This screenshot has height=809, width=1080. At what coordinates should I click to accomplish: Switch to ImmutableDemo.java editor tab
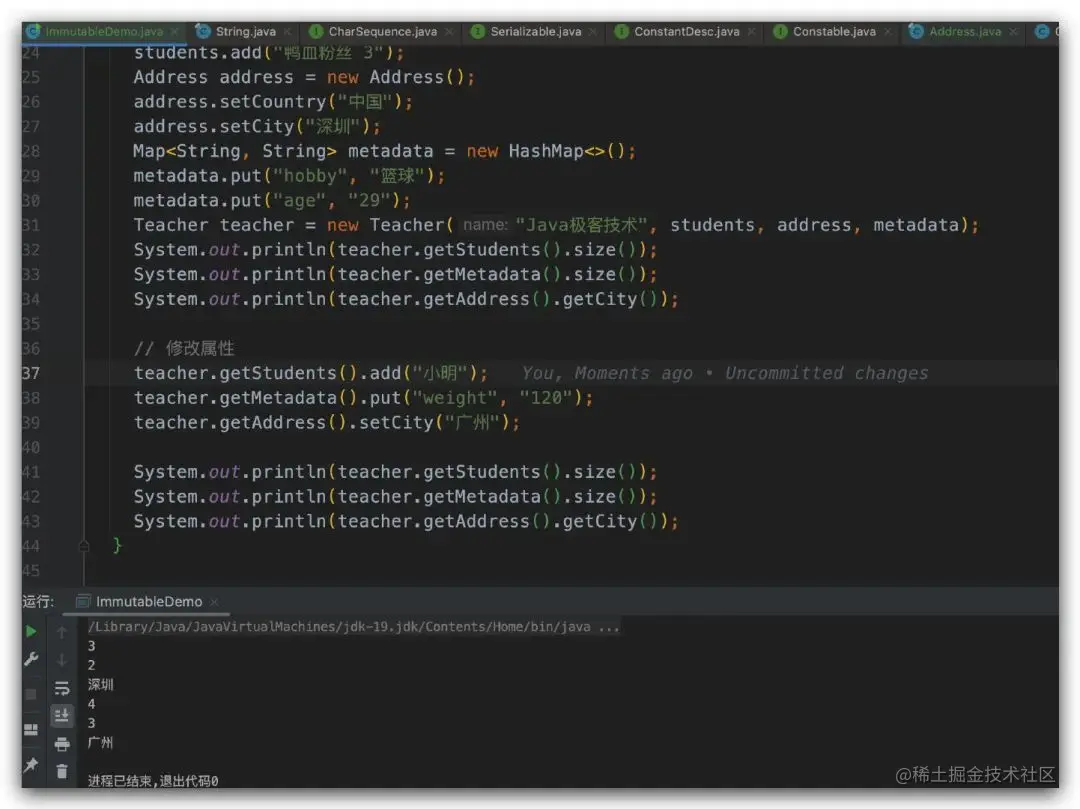click(104, 32)
